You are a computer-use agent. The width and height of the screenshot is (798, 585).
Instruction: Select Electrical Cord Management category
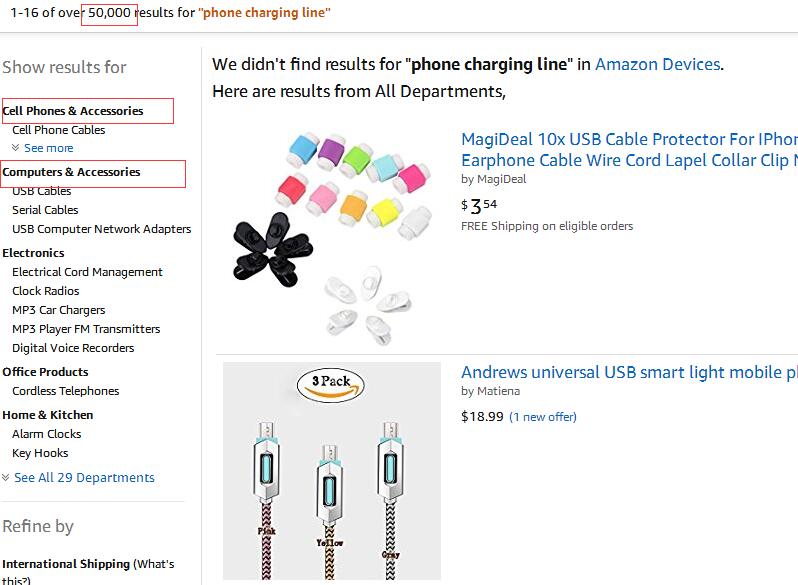(x=87, y=272)
